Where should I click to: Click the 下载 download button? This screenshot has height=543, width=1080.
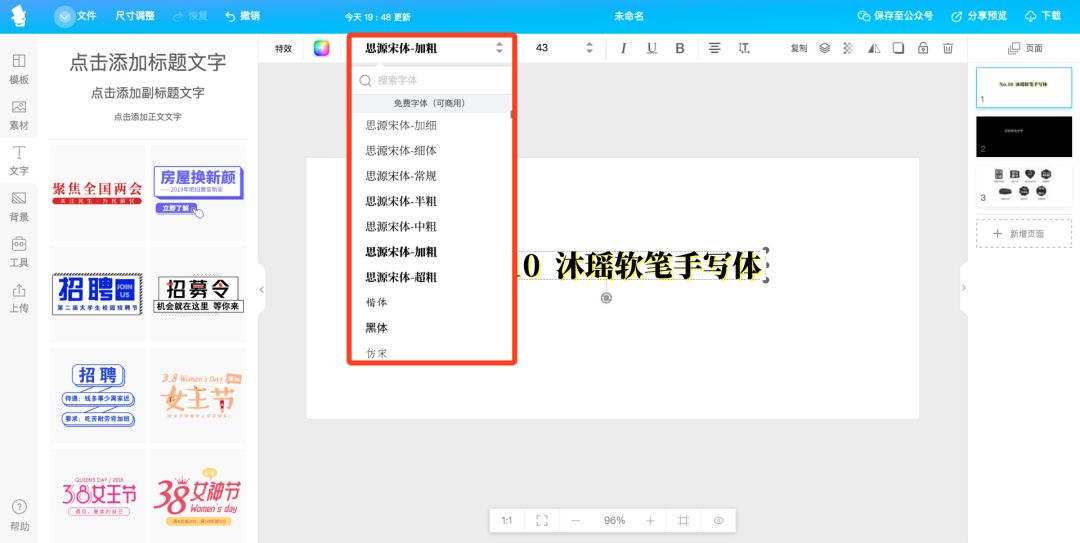[x=1043, y=16]
